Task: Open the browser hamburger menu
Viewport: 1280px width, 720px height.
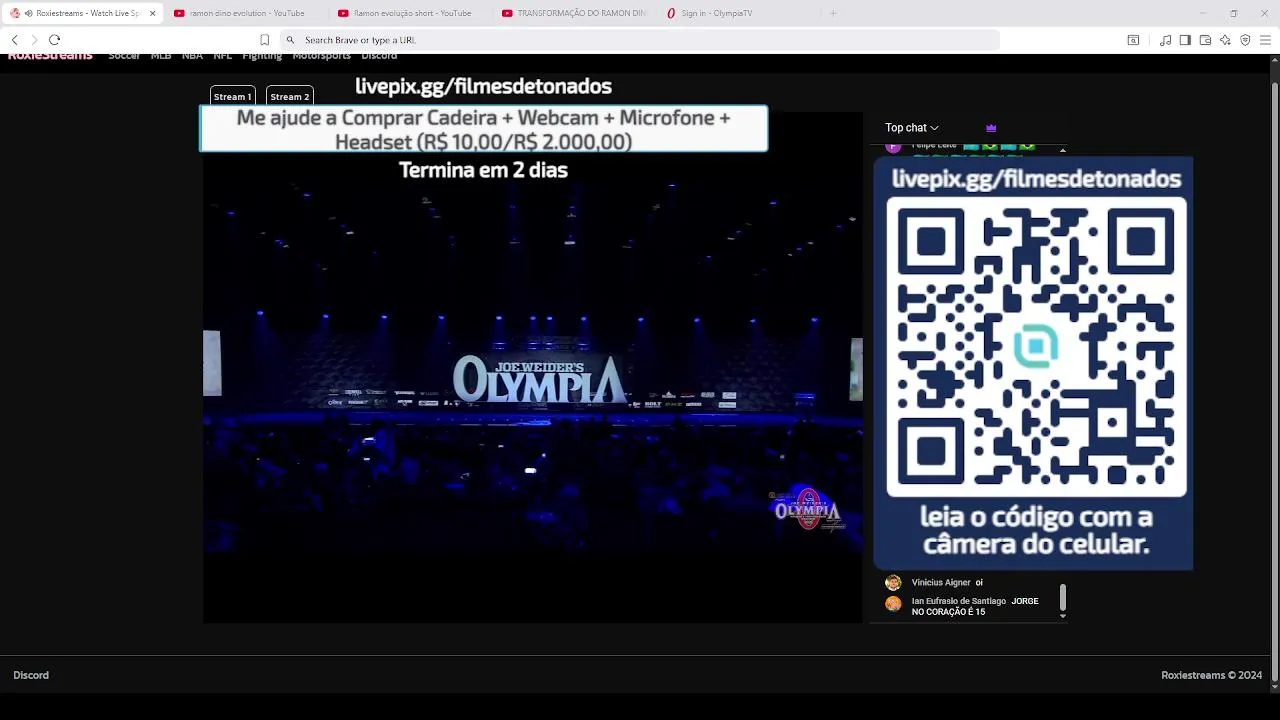Action: 1265,40
